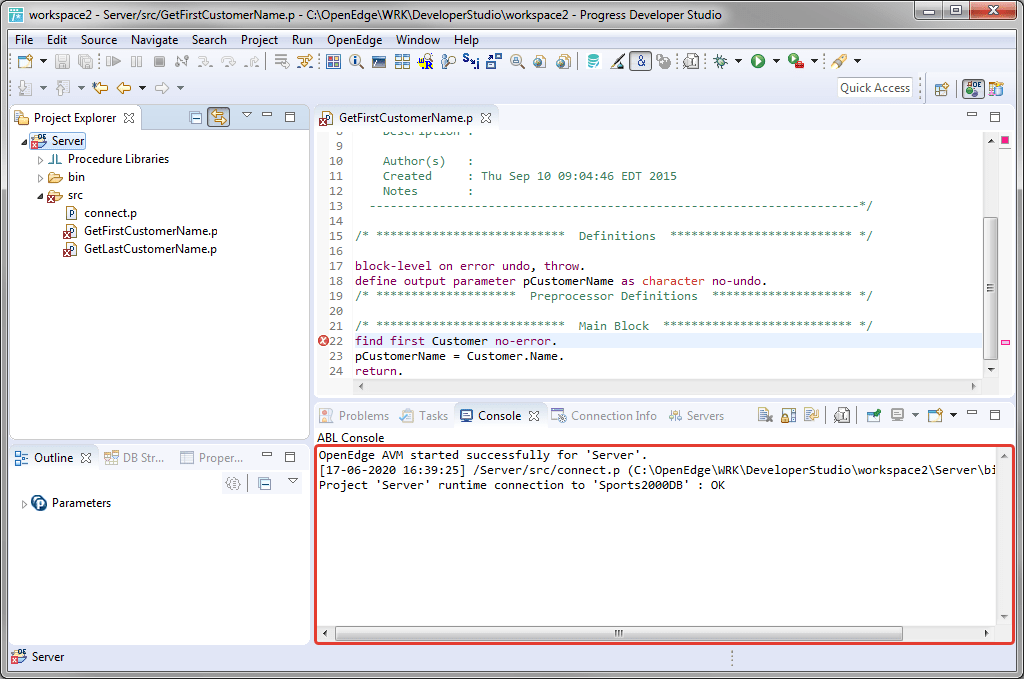
Task: Open the New wizard dropdown arrow
Action: 43,61
